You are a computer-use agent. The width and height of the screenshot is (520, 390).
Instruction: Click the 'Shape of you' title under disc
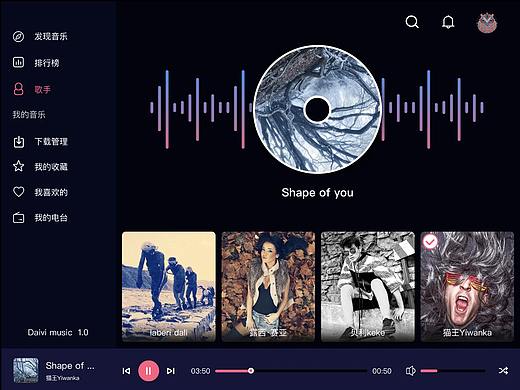point(317,193)
